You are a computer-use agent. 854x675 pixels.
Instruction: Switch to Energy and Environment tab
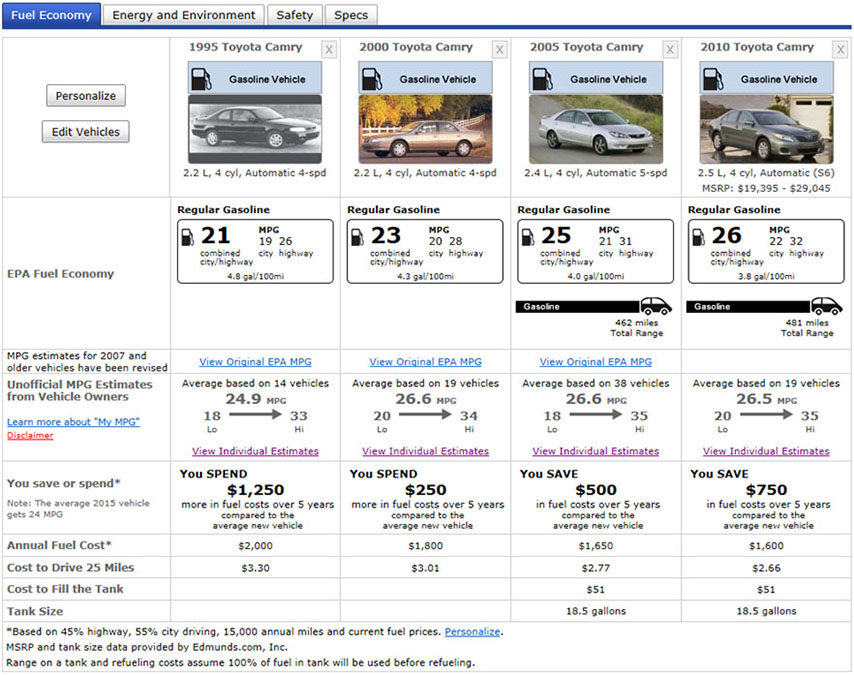tap(183, 15)
